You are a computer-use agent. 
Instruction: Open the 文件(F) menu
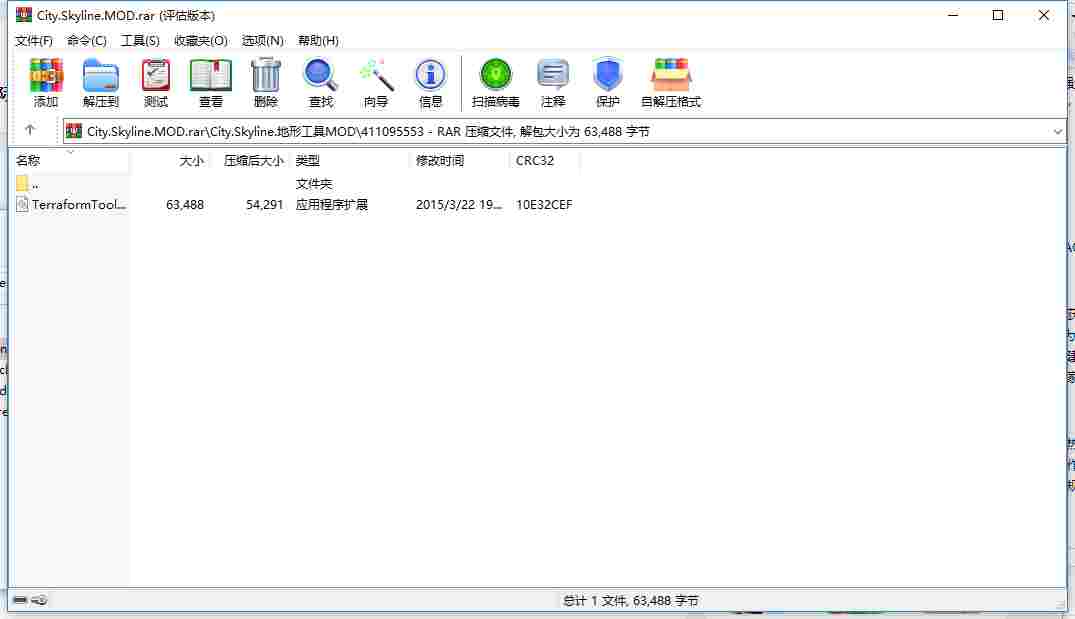(x=34, y=40)
